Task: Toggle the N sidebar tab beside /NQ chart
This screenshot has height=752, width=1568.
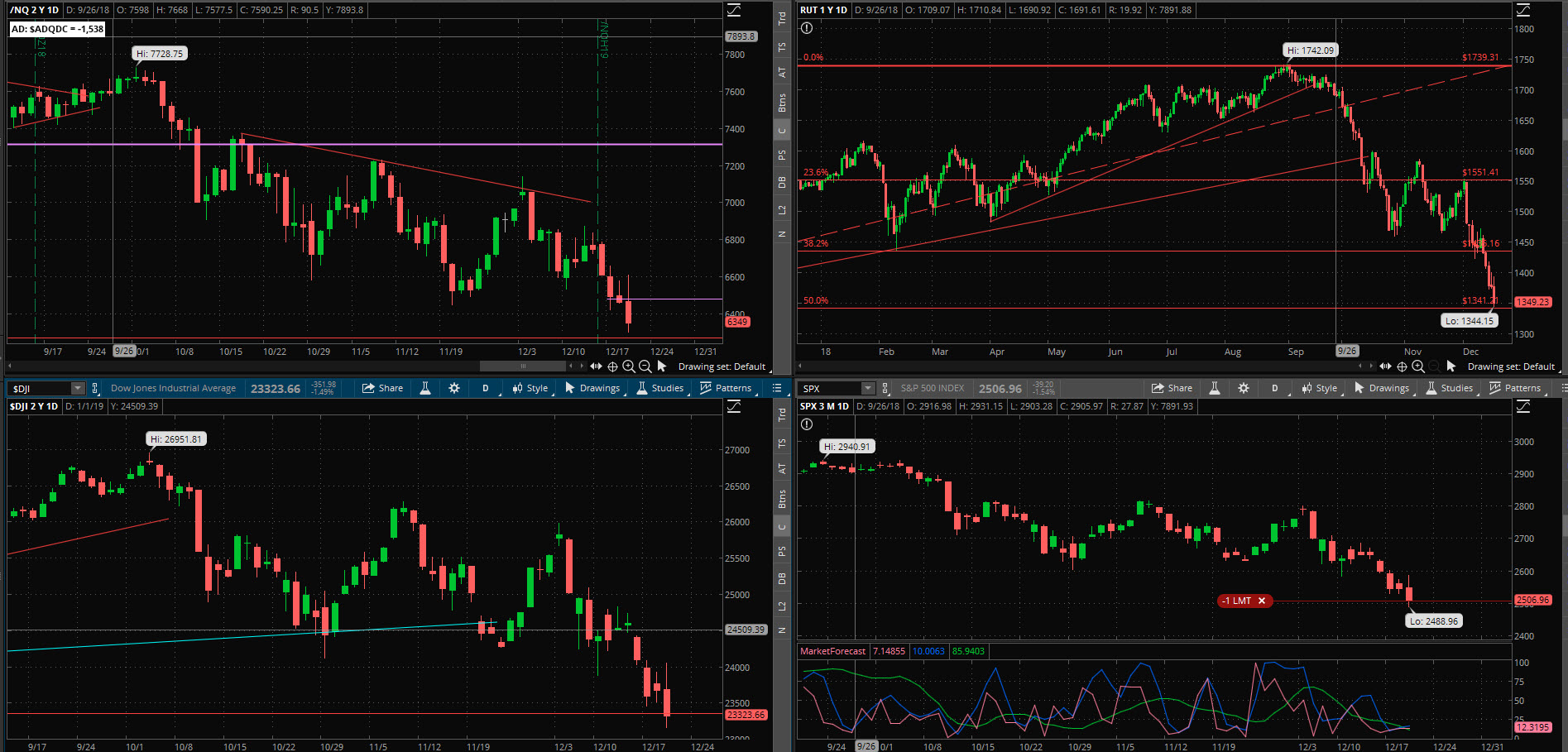Action: coord(782,234)
